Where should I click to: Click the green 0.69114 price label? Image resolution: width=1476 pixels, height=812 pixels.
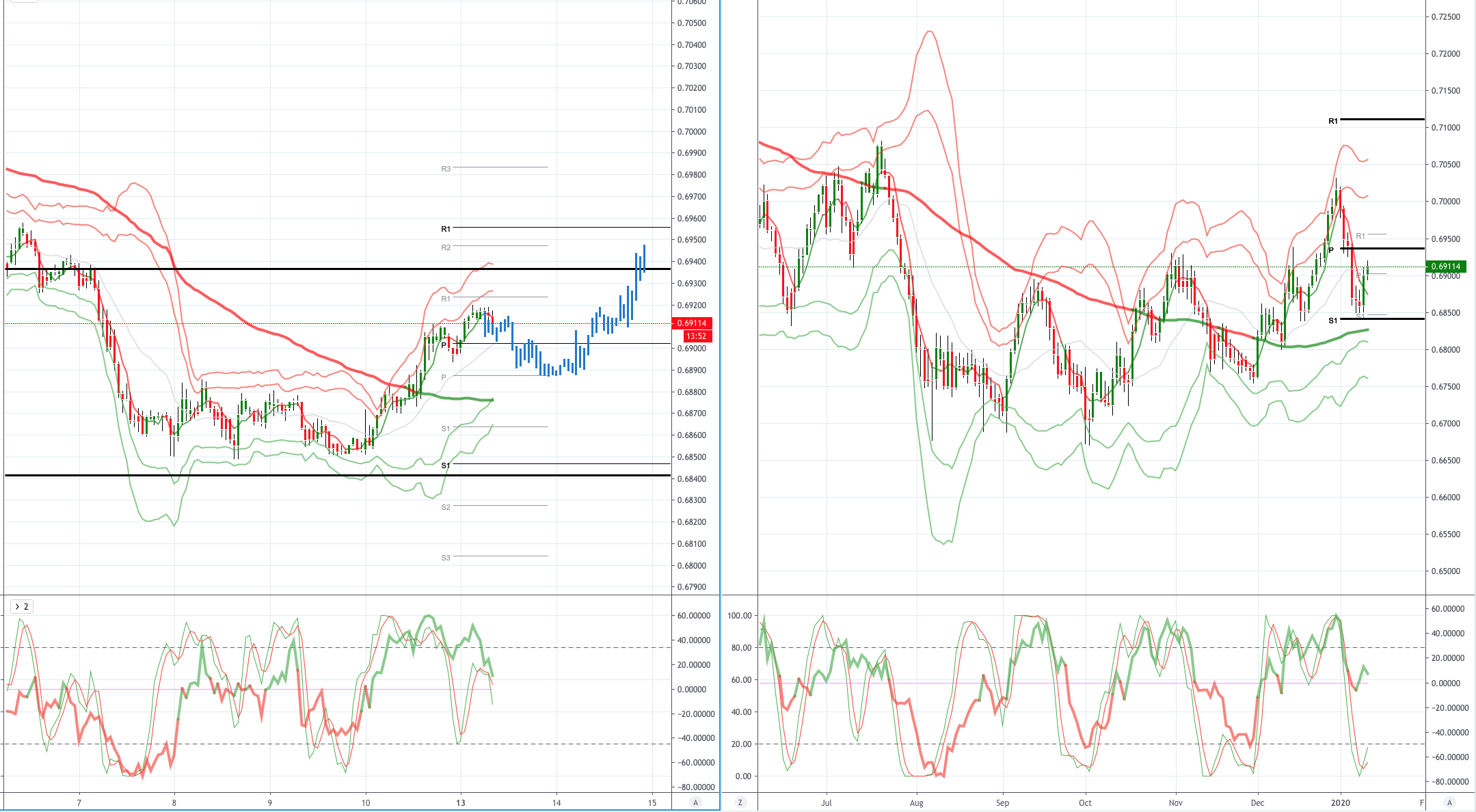pyautogui.click(x=1446, y=267)
